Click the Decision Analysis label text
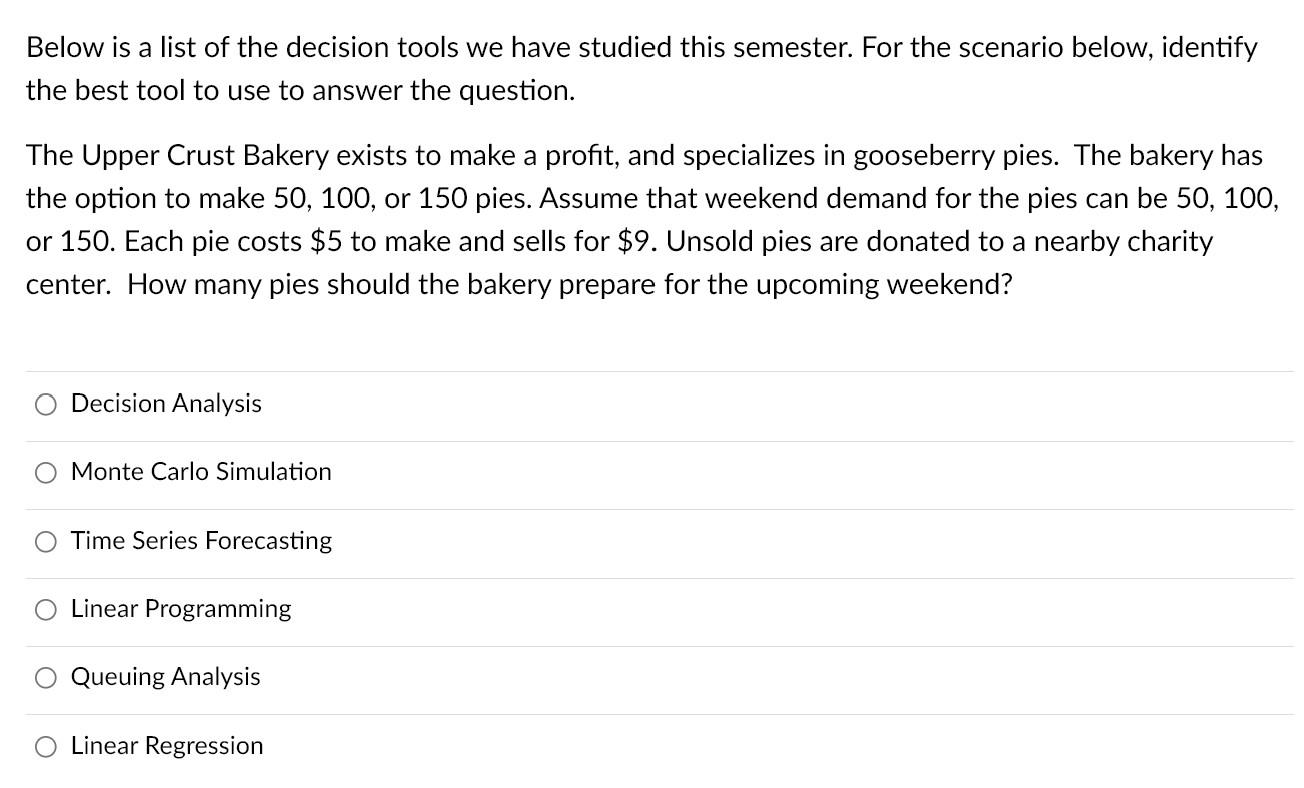 [166, 404]
